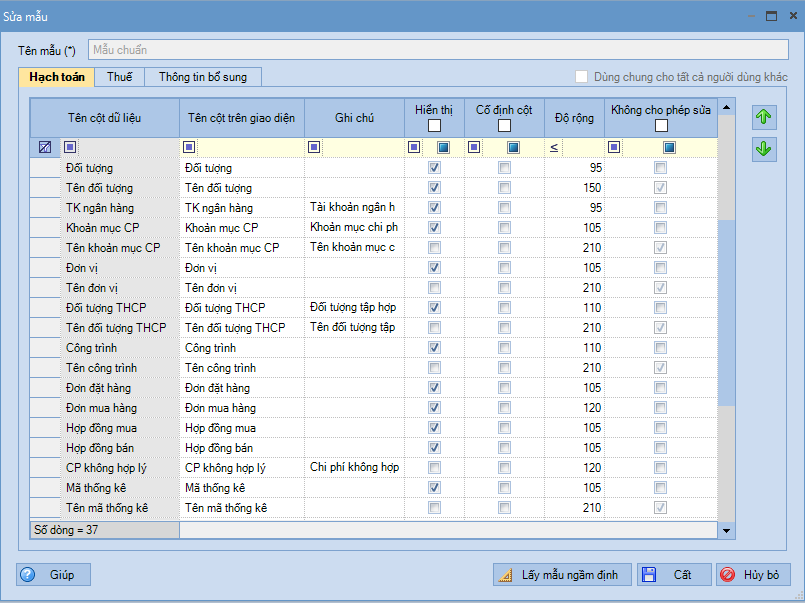
Task: Toggle the Cố định cột filter-row checkbox
Action: 513,148
